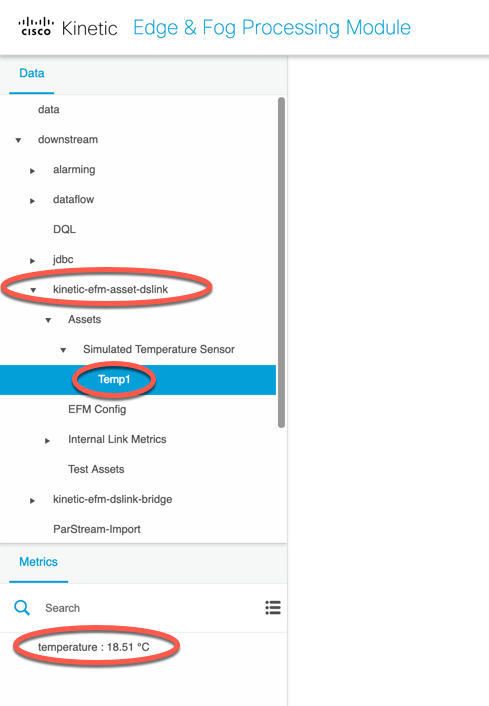The height and width of the screenshot is (706, 489).
Task: Select the temperature 18.51 °C metric
Action: pos(94,647)
